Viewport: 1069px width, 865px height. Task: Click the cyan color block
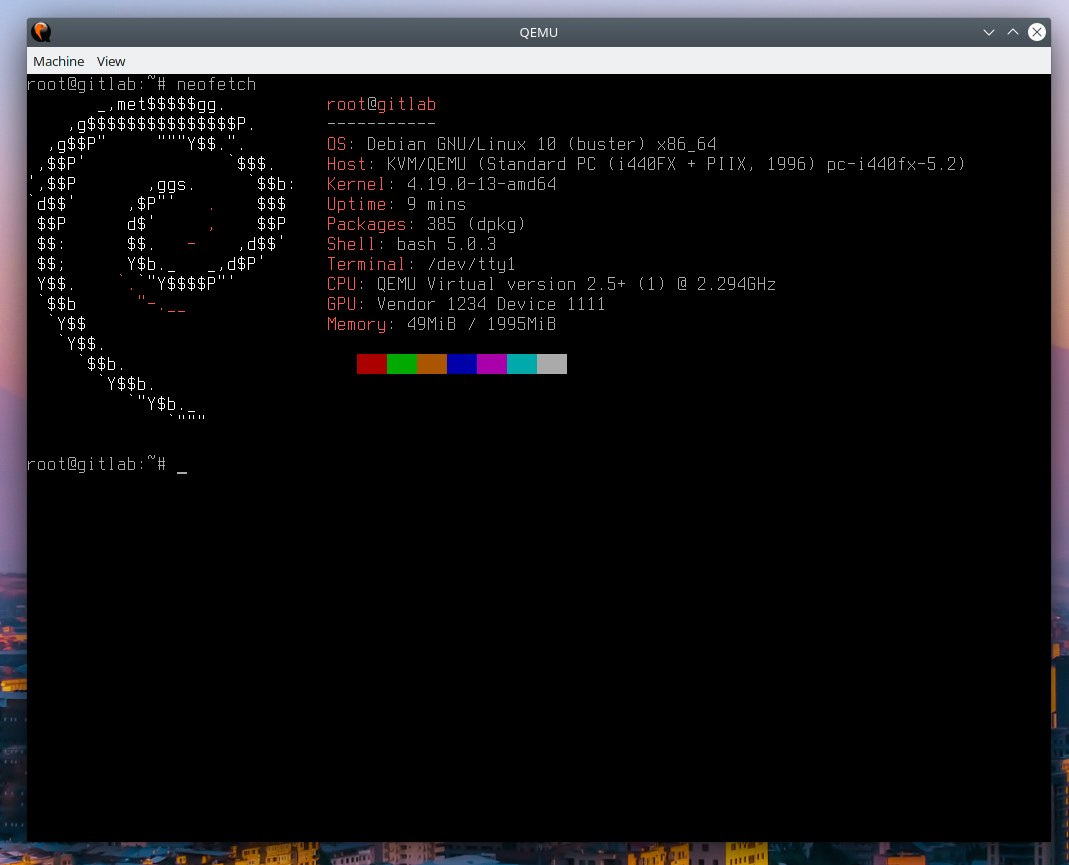[522, 364]
